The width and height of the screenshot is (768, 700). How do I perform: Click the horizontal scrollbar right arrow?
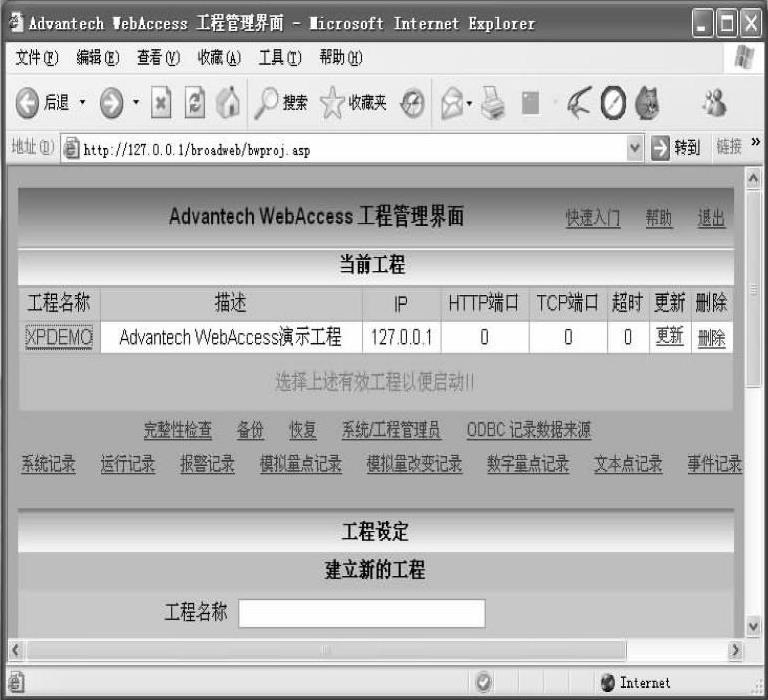tap(735, 650)
